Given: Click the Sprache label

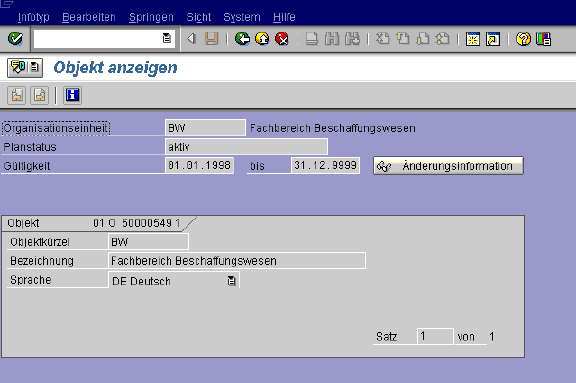Looking at the screenshot, I should 31,280.
